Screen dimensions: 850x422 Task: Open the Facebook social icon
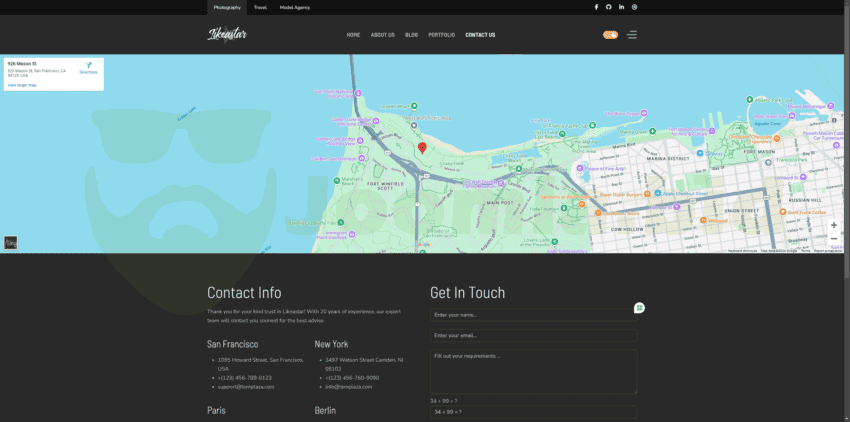[597, 7]
